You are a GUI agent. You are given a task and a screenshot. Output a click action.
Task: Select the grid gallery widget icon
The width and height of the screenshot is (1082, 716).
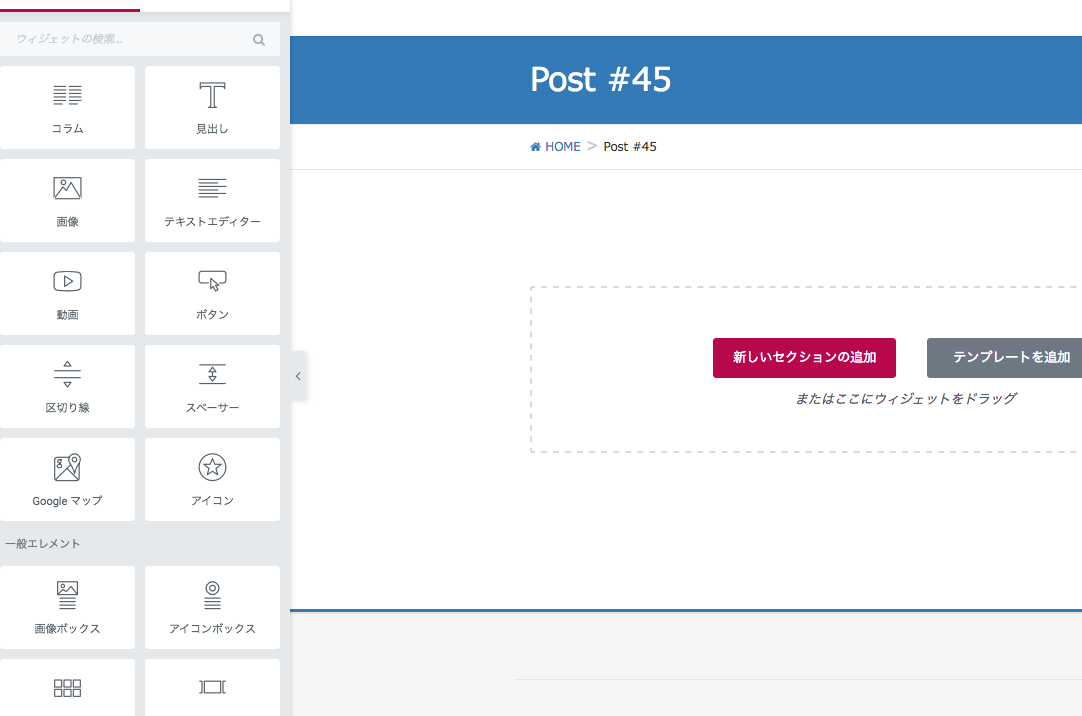pyautogui.click(x=68, y=688)
